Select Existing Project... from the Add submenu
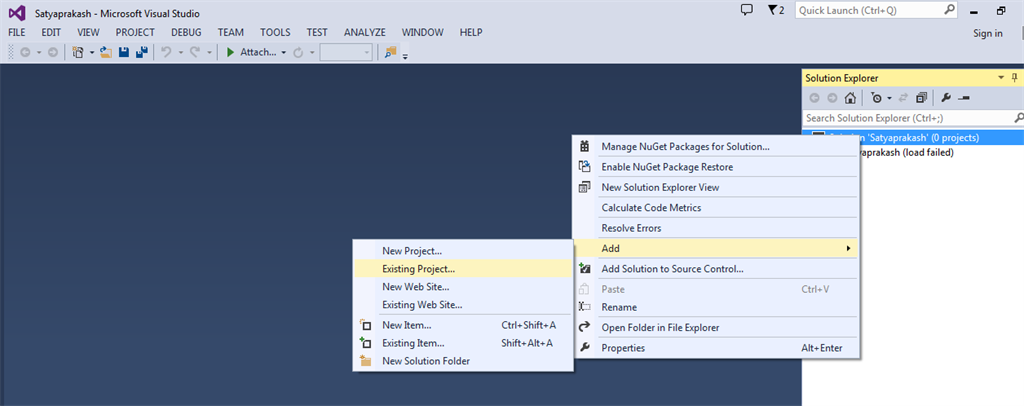 [x=418, y=269]
